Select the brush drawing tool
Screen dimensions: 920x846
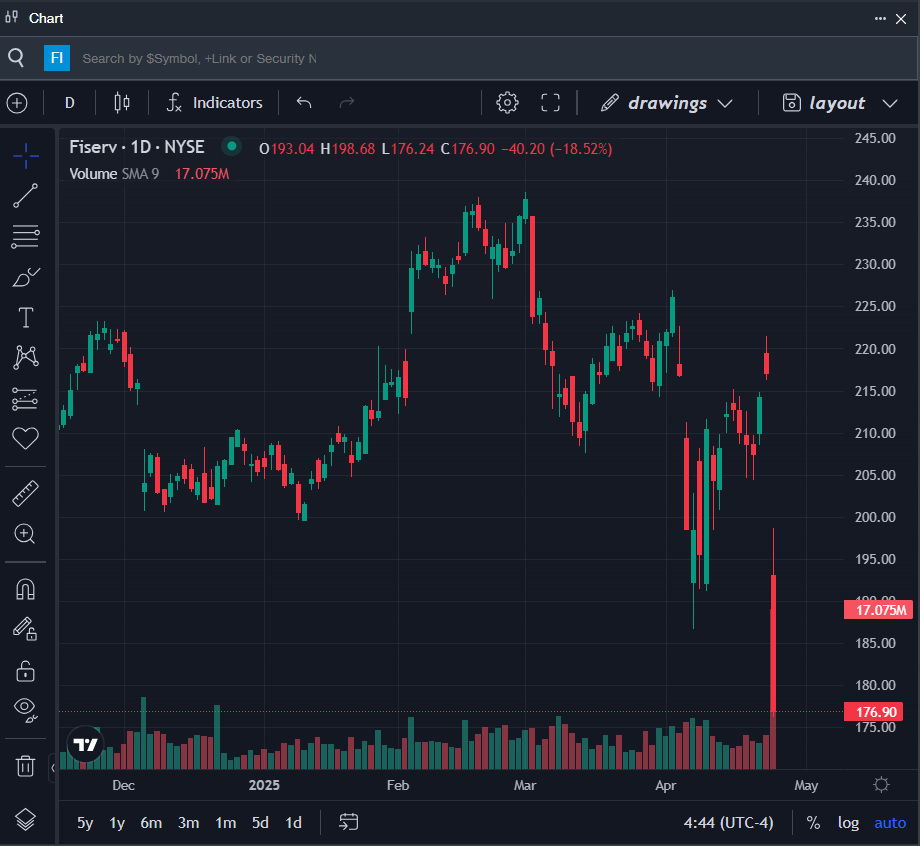pos(26,277)
